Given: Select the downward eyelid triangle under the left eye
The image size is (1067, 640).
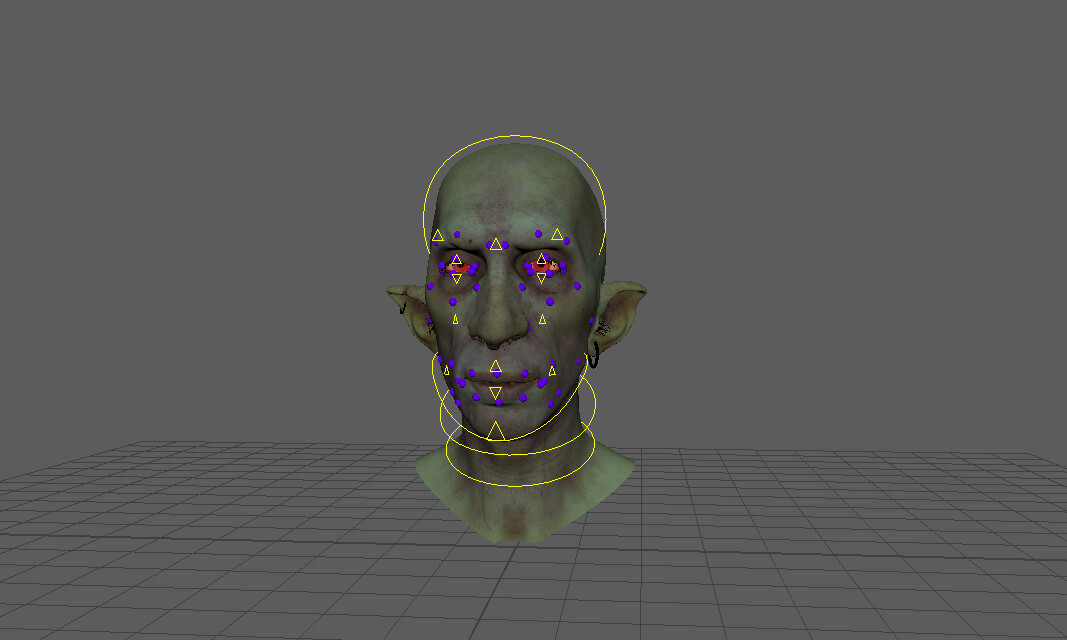Looking at the screenshot, I should coord(457,278).
